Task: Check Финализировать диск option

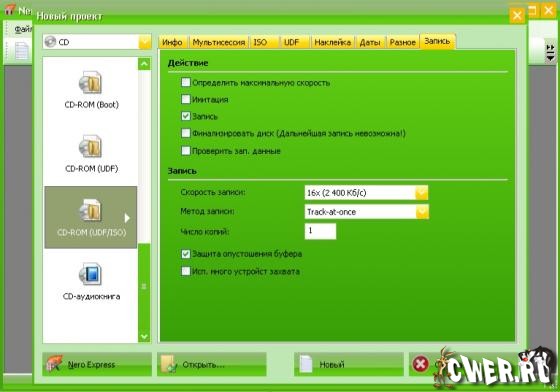Action: (186, 133)
